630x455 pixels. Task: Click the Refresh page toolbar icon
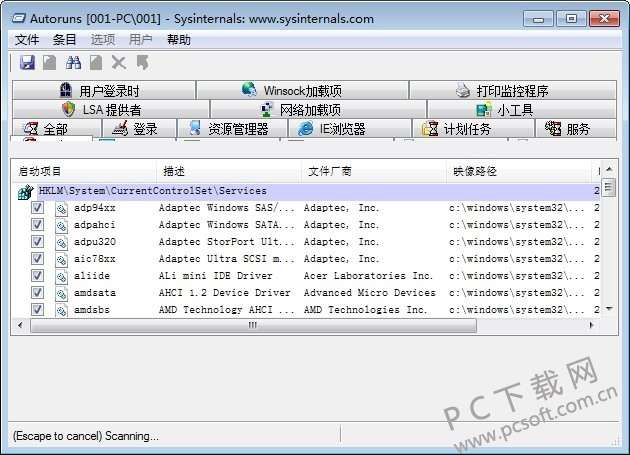[50, 63]
